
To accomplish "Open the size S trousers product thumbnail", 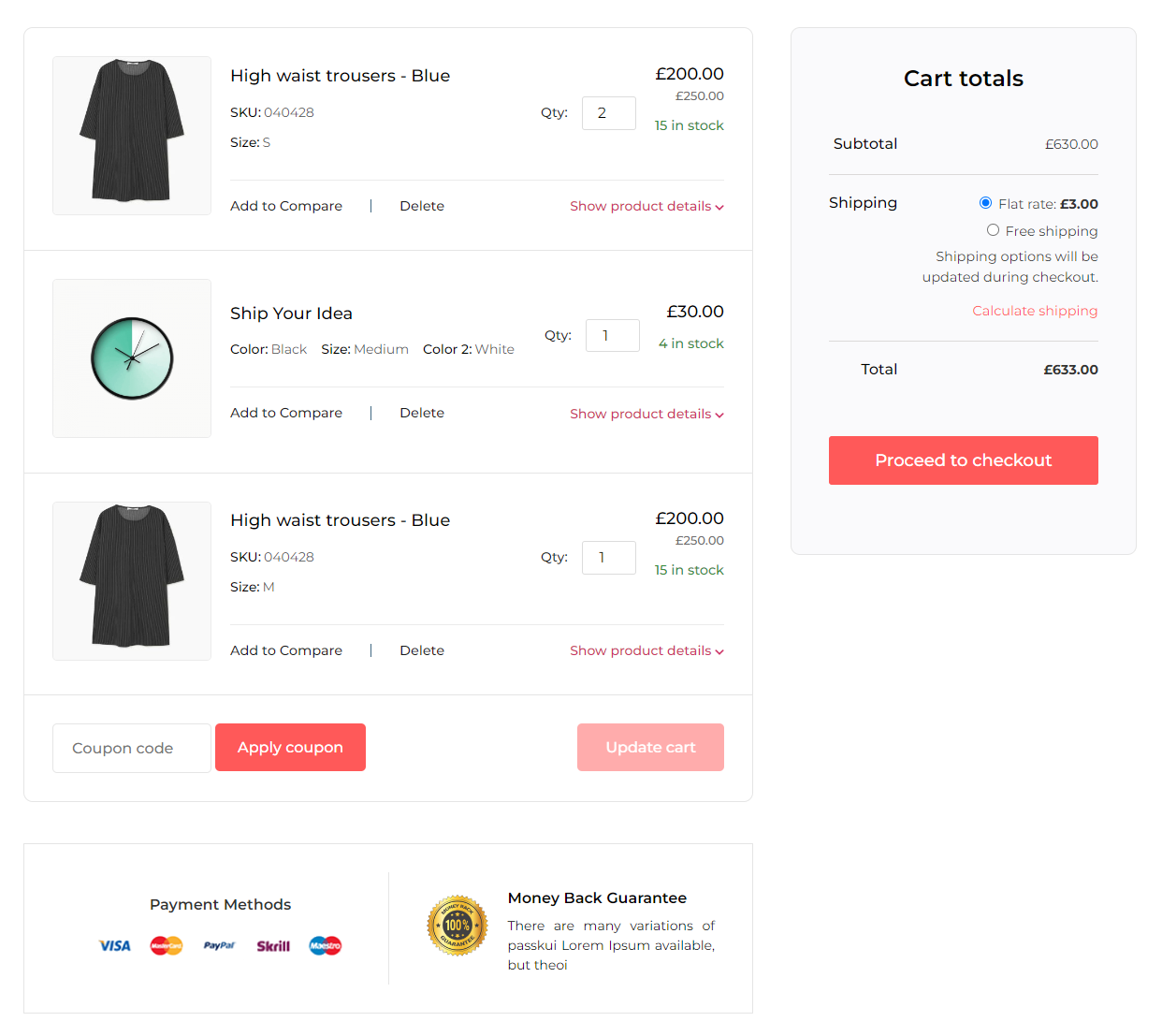I will click(132, 136).
